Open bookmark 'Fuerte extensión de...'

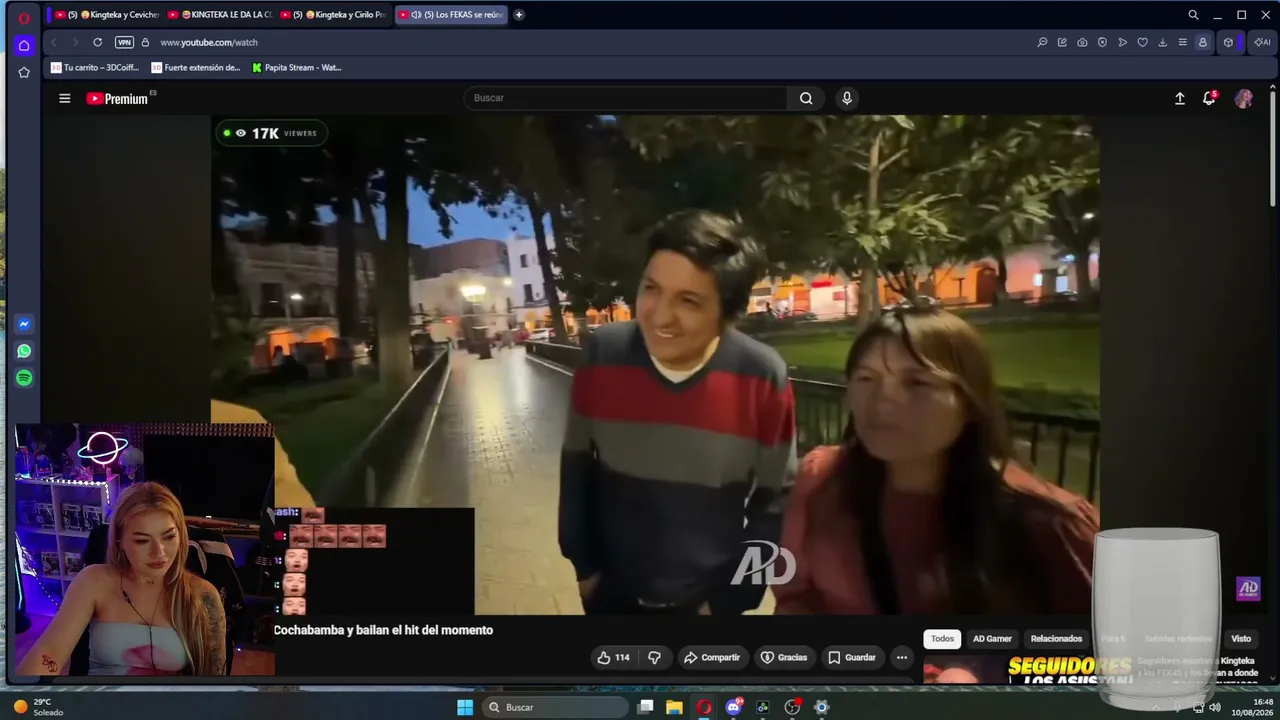(196, 68)
